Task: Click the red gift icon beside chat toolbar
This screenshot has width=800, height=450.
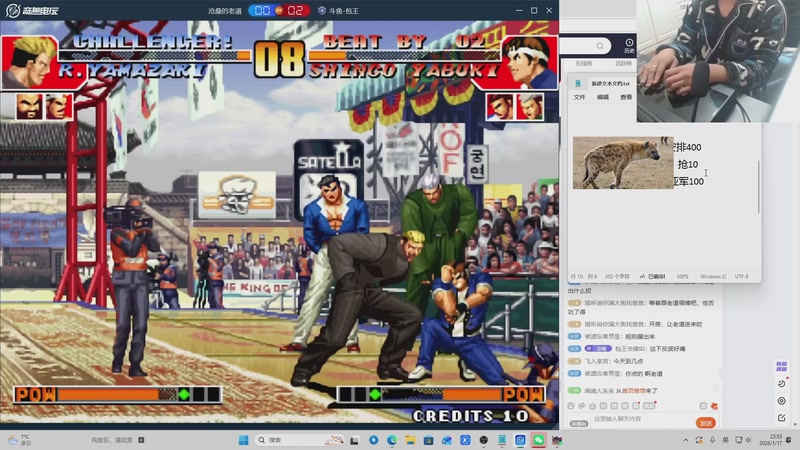Action: (x=714, y=406)
